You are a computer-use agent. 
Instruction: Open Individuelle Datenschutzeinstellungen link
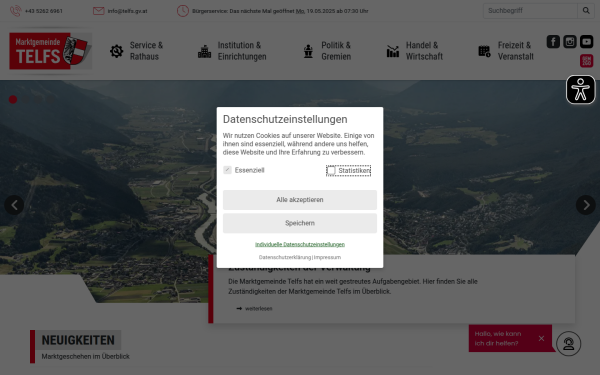[300, 244]
